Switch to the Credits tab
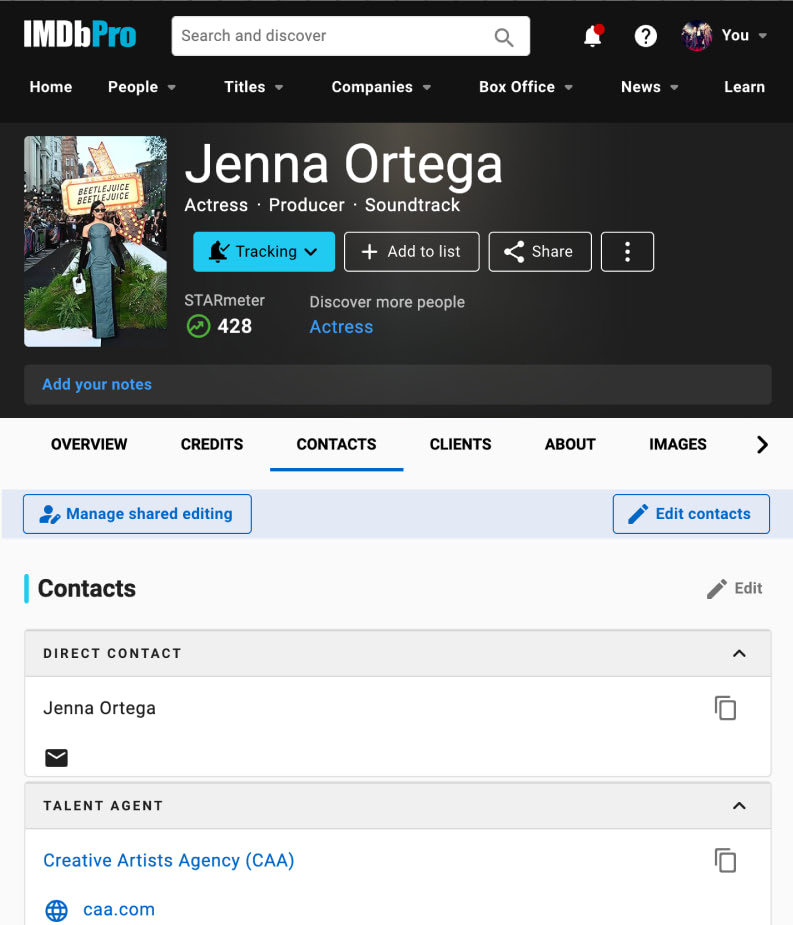 click(x=212, y=444)
